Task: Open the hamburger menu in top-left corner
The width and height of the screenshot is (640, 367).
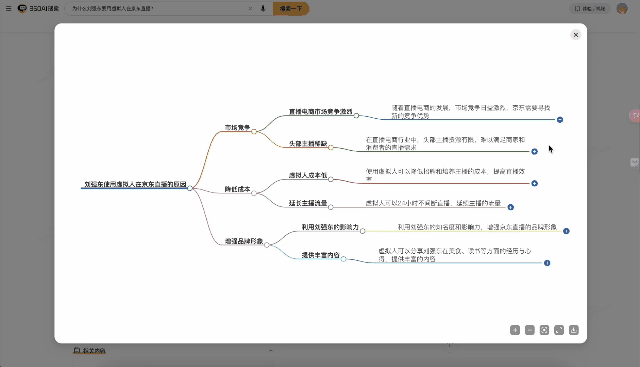Action: 8,8
